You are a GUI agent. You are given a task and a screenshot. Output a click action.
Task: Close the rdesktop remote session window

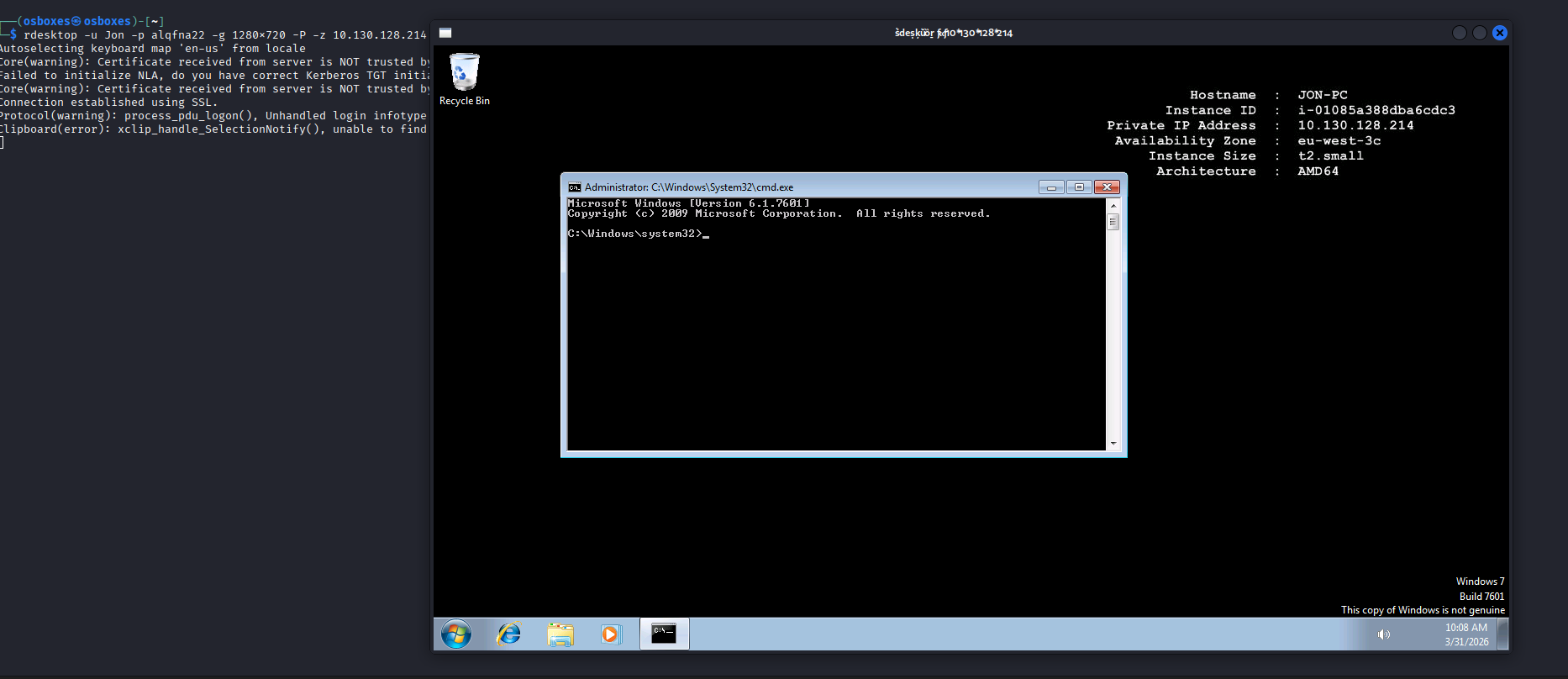coord(1500,33)
